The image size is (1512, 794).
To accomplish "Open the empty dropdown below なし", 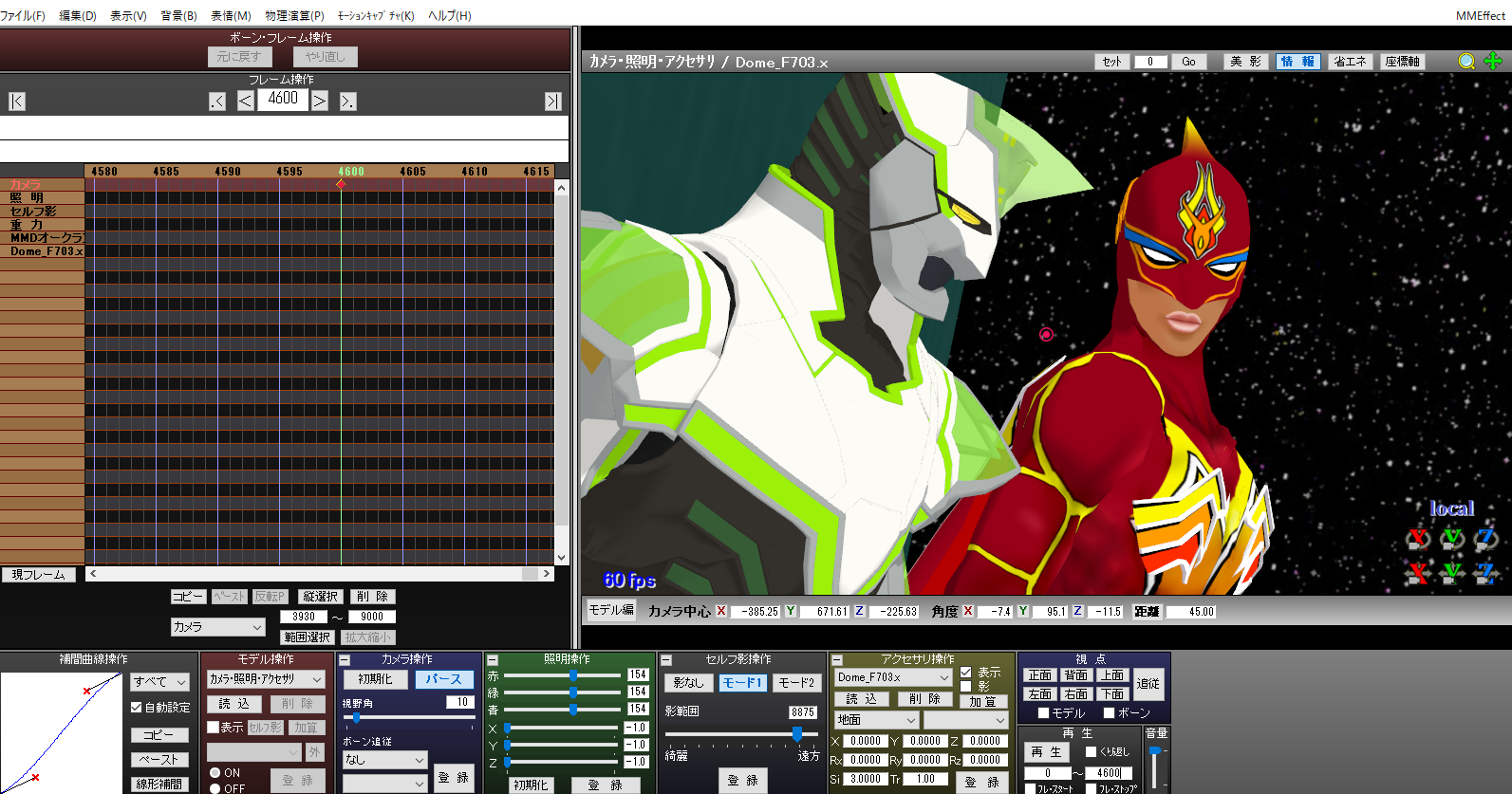I will pos(384,784).
